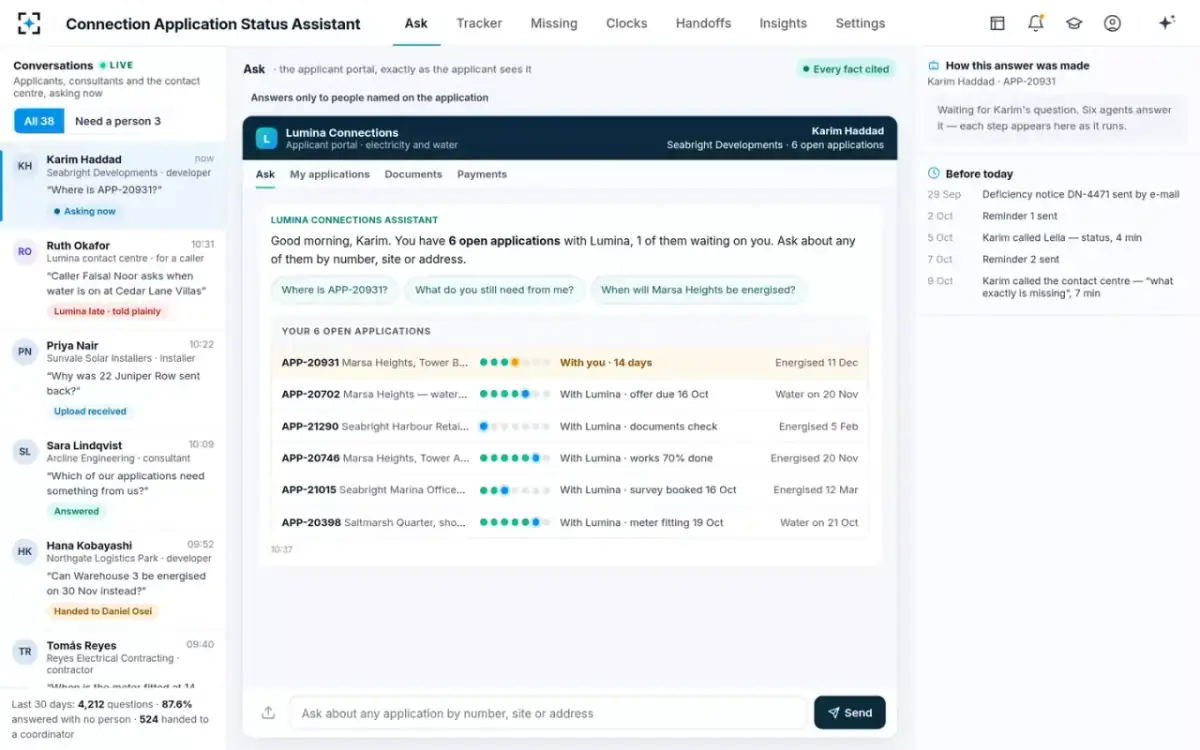This screenshot has width=1200, height=750.
Task: Open the Handoffs tab
Action: [x=703, y=23]
